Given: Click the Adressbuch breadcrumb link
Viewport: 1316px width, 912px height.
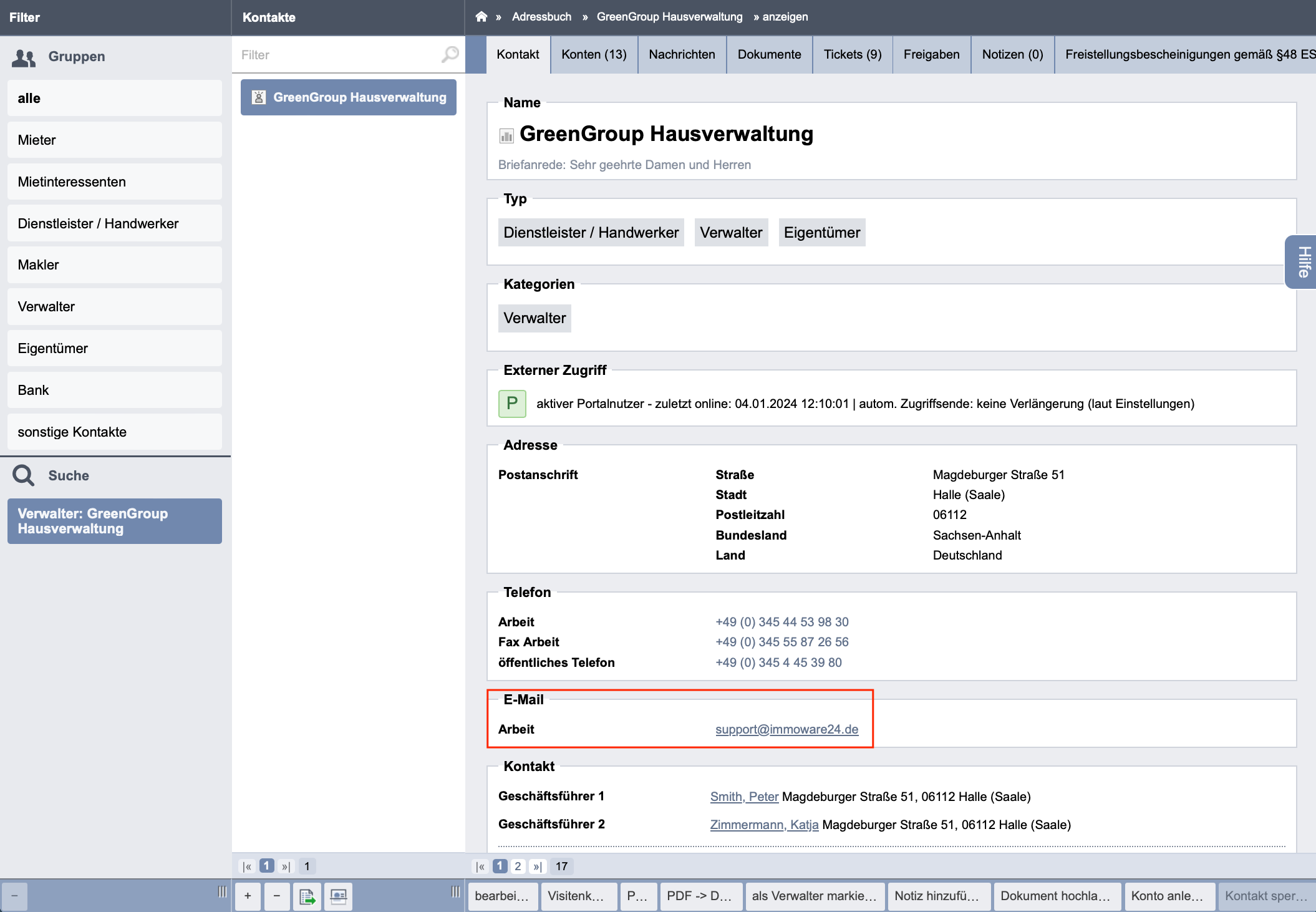Looking at the screenshot, I should point(541,17).
